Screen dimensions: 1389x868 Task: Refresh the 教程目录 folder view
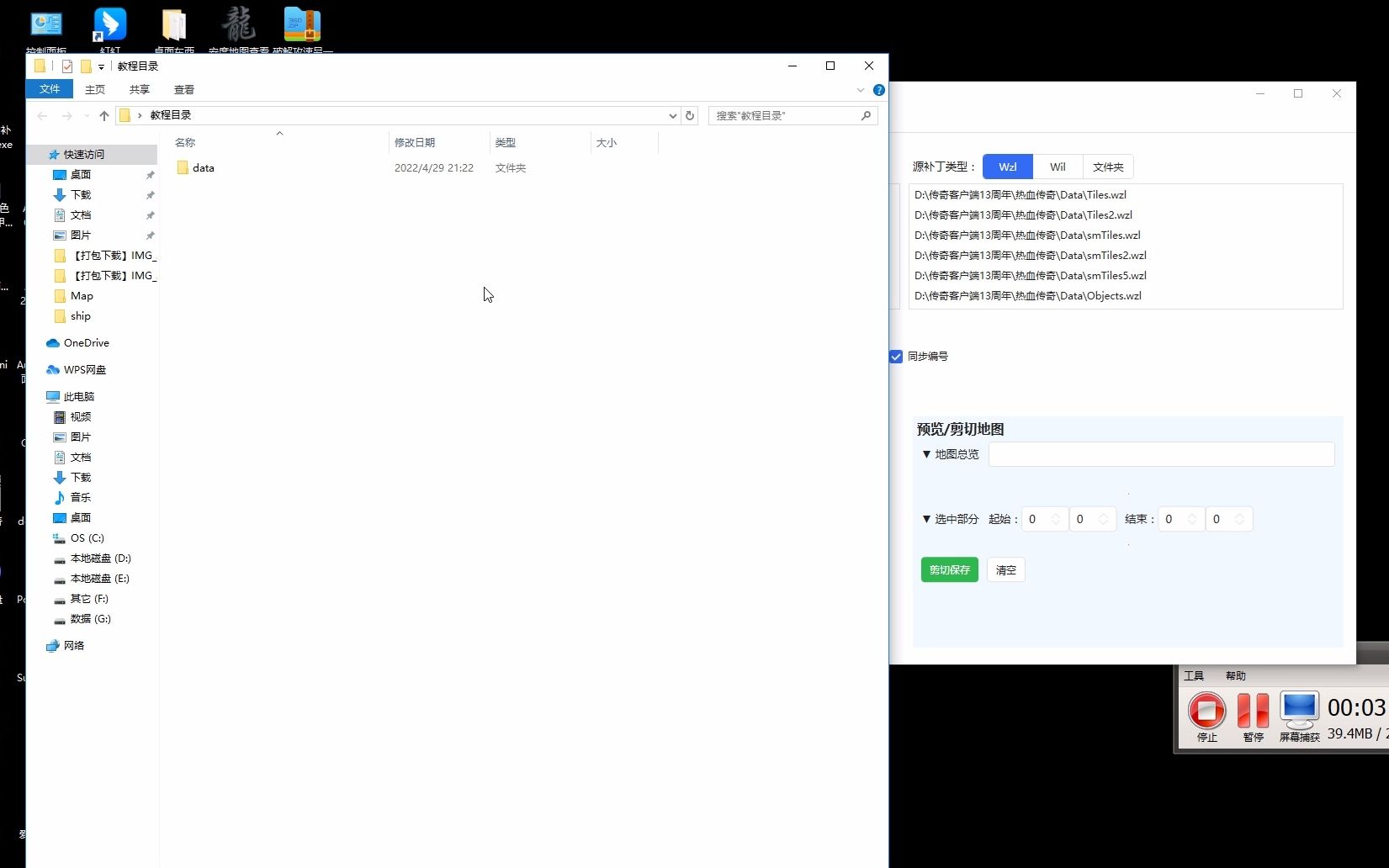[x=690, y=115]
